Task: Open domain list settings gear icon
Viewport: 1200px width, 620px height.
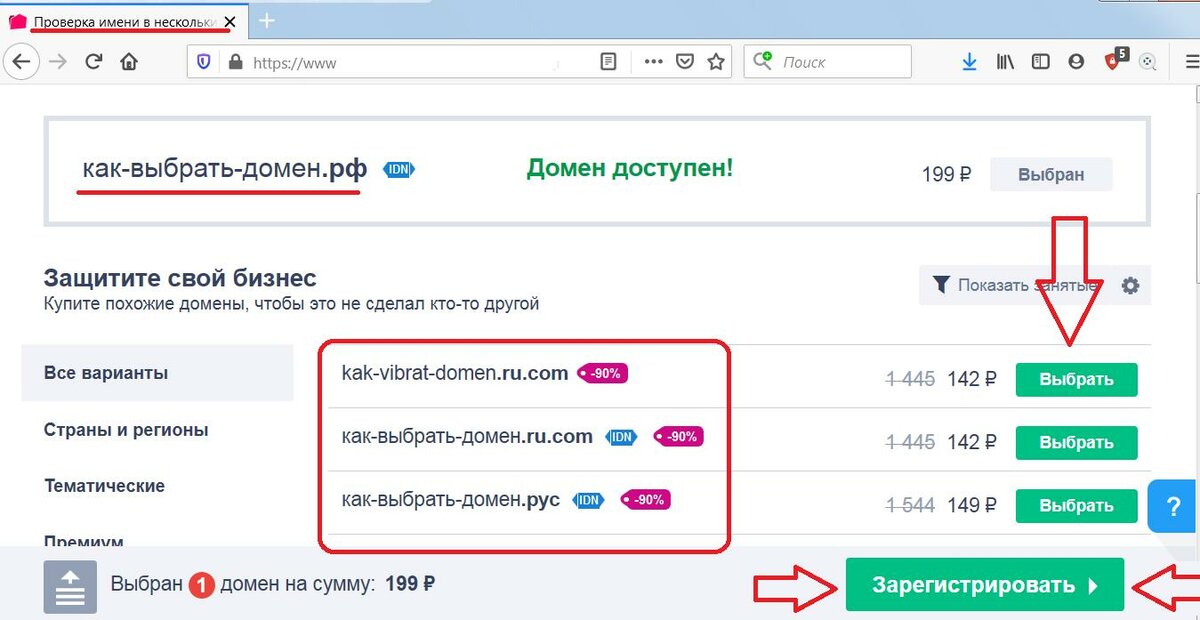Action: (x=1130, y=286)
